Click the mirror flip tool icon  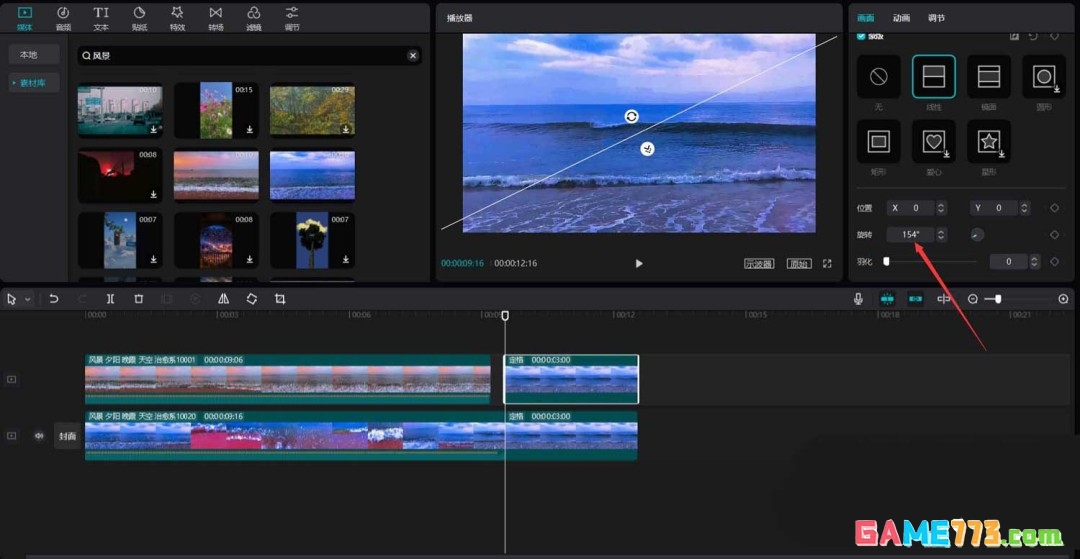click(223, 299)
